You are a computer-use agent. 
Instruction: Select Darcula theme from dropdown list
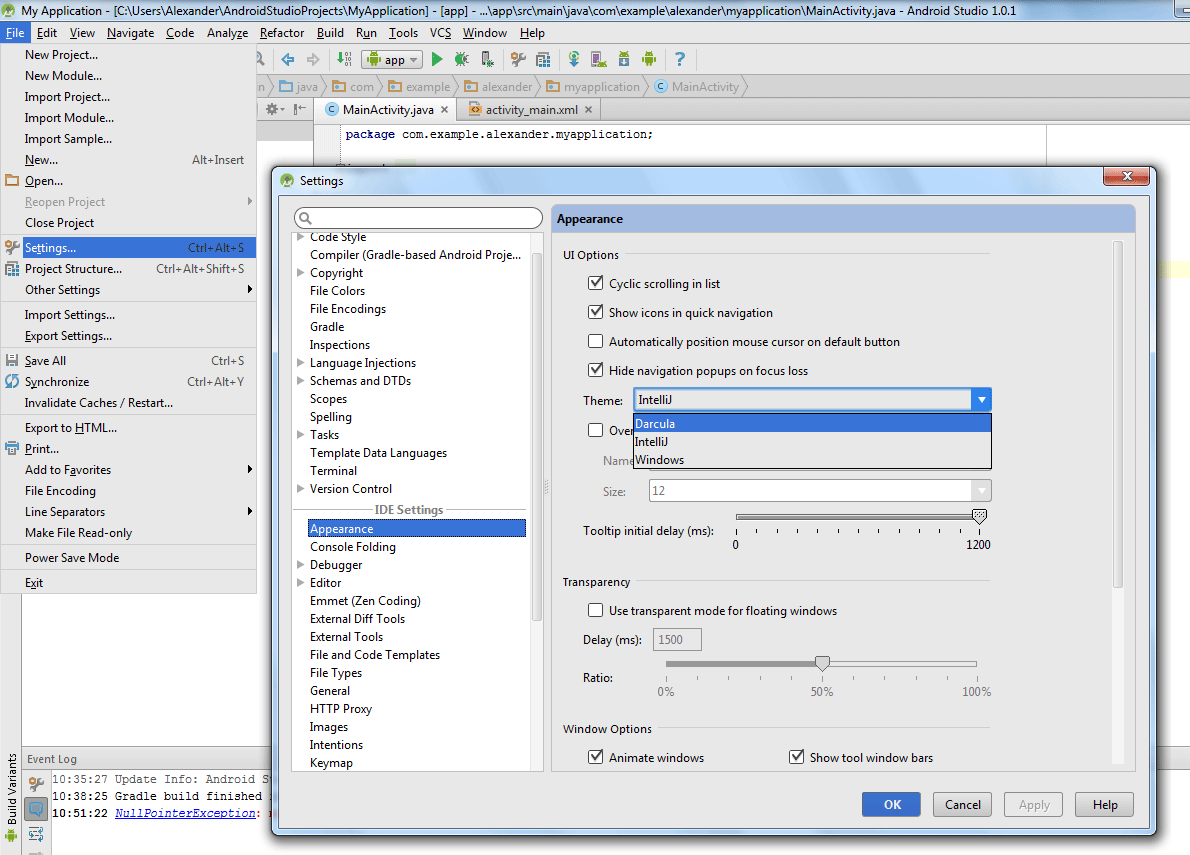(x=812, y=423)
